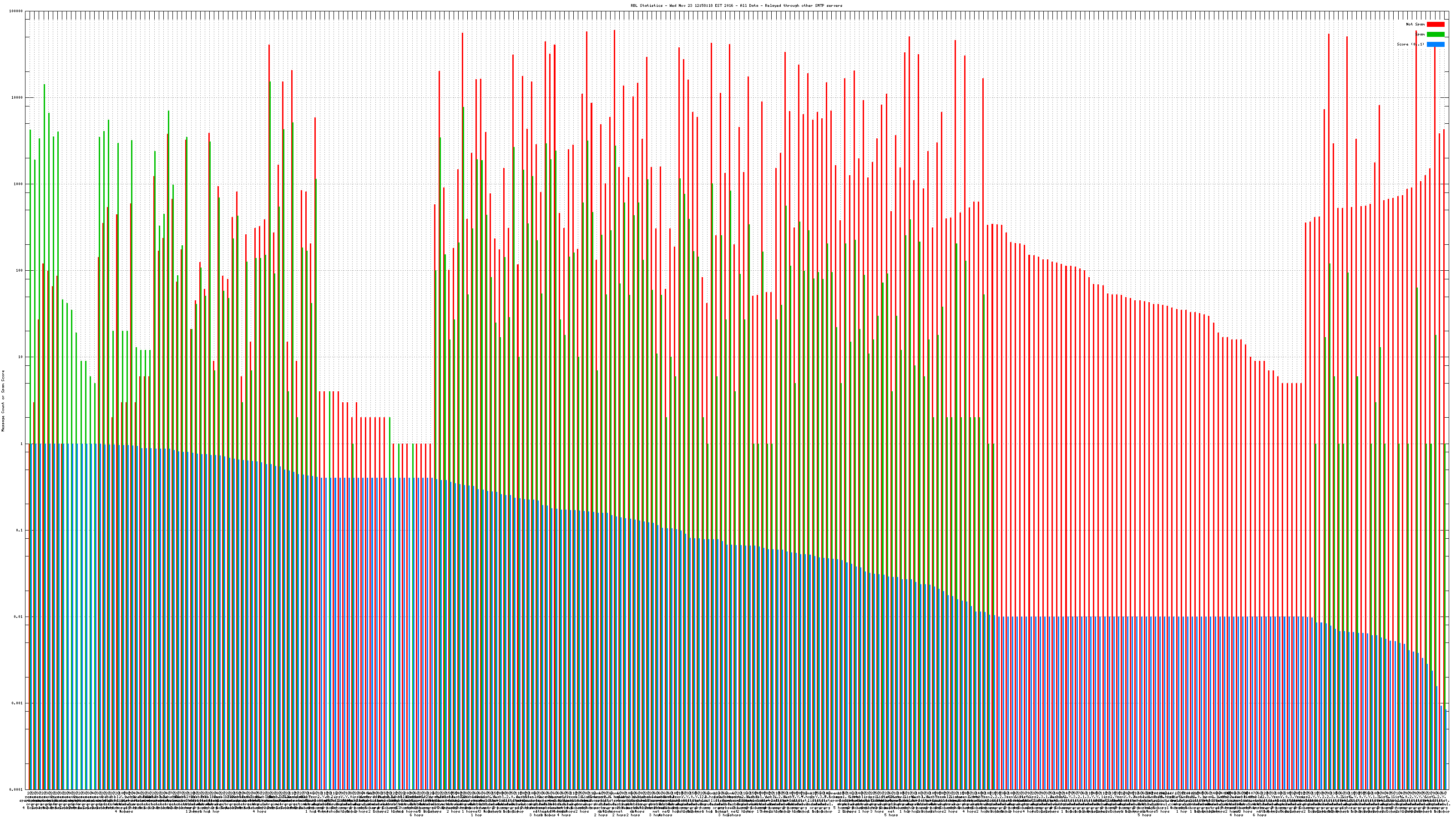This screenshot has height=819, width=1456.
Task: Click the rightmost red bar in chart
Action: (x=1444, y=283)
